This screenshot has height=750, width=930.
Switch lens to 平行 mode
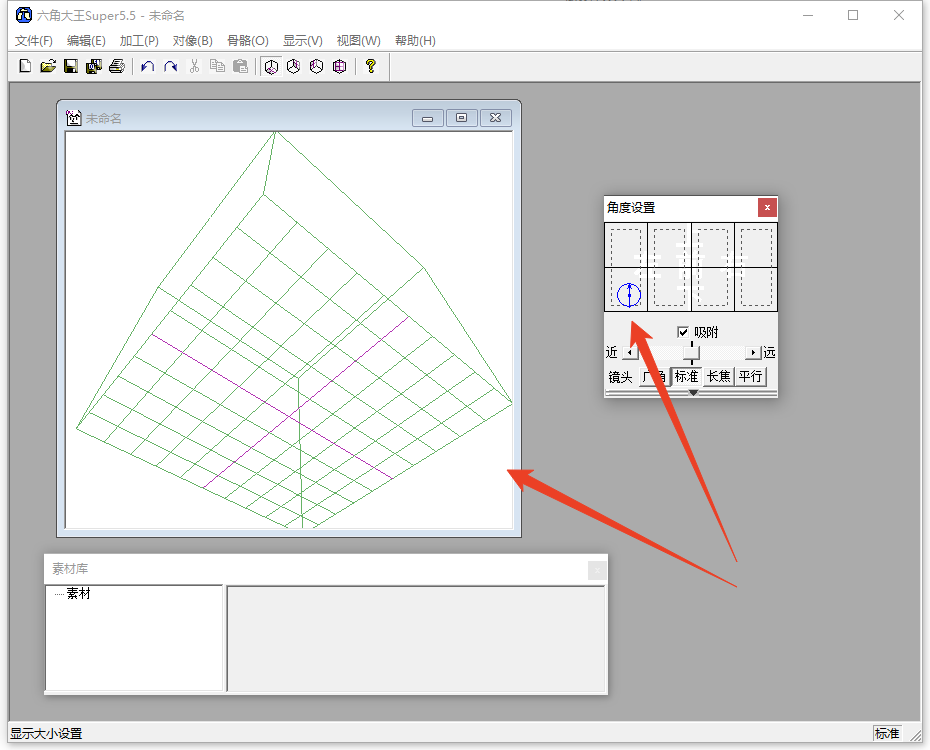pyautogui.click(x=750, y=377)
